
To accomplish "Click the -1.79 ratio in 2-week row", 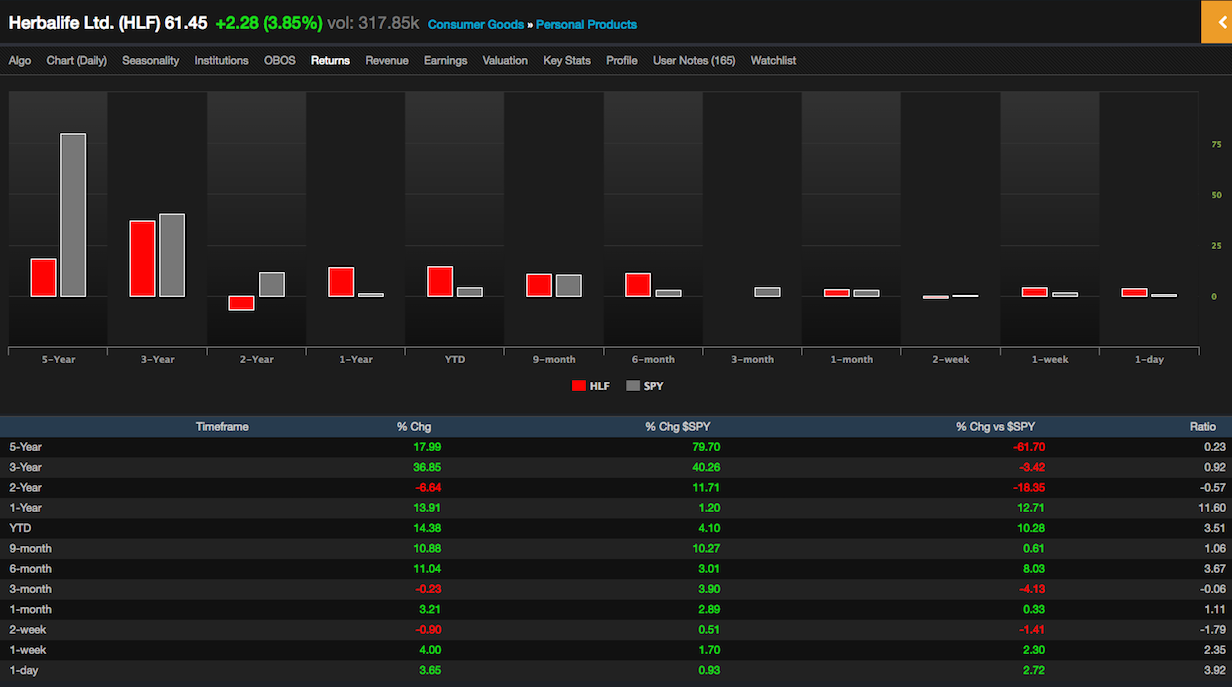I will pos(1213,630).
